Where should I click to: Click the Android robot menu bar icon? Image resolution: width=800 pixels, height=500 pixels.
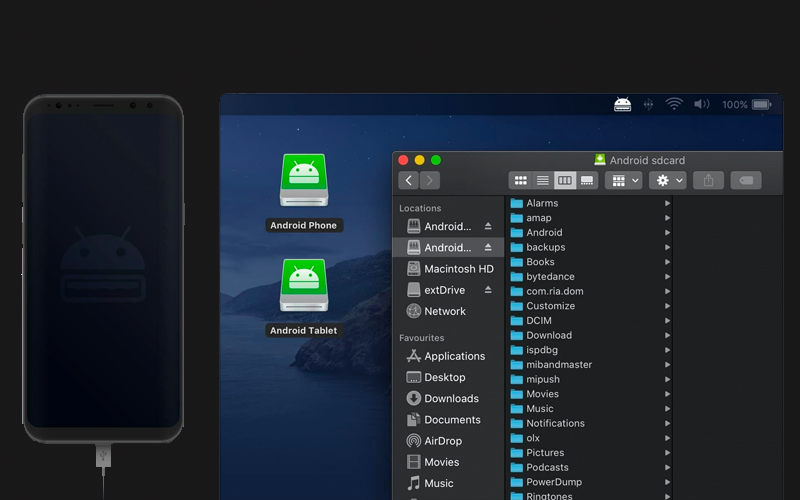click(622, 104)
